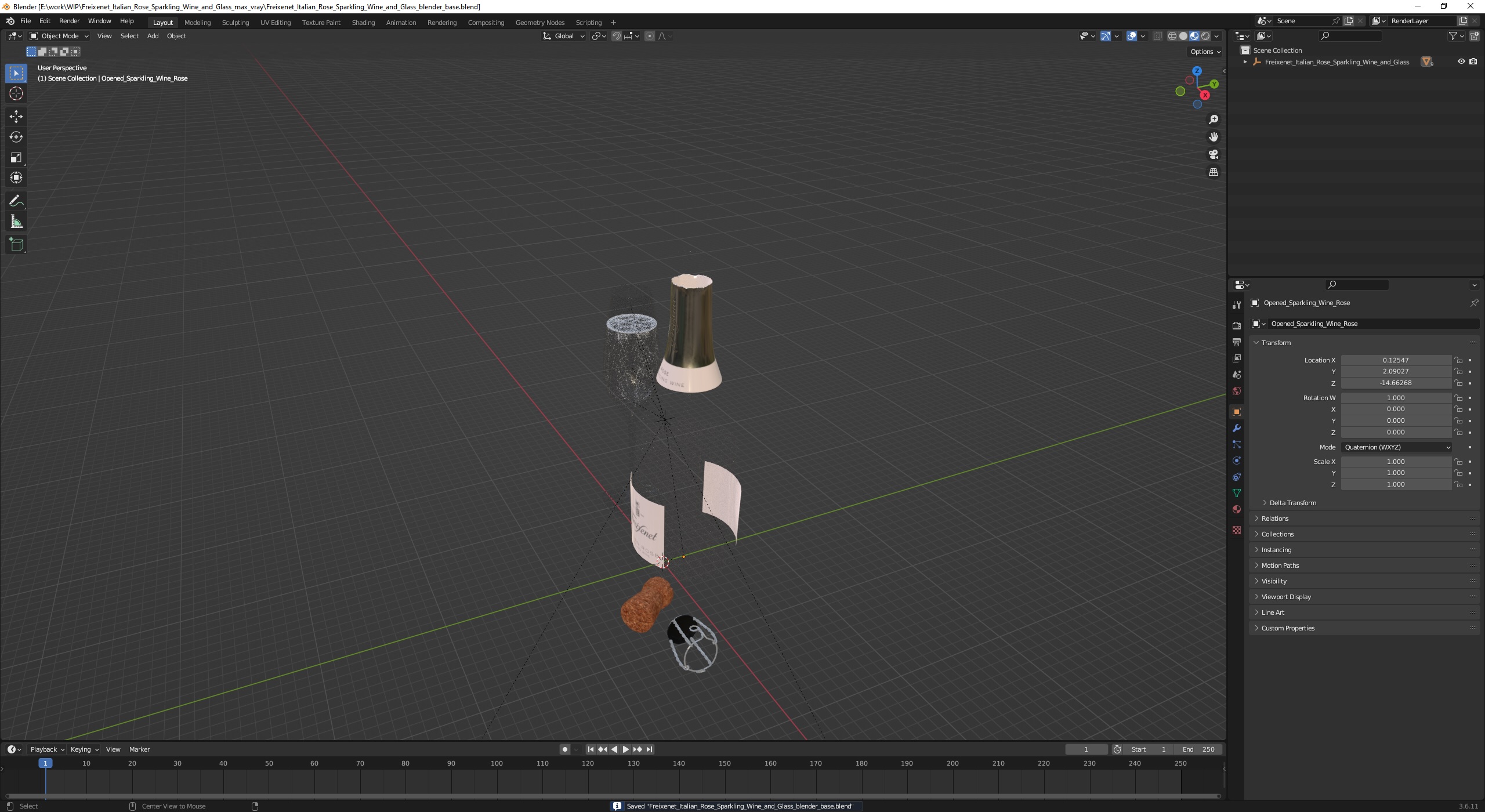Open the Object Data mesh tab
This screenshot has width=1485, height=812.
(1237, 493)
